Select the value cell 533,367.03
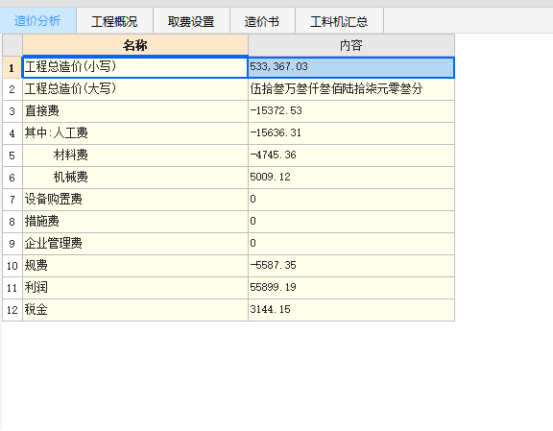Viewport: 553px width, 431px height. pos(351,67)
